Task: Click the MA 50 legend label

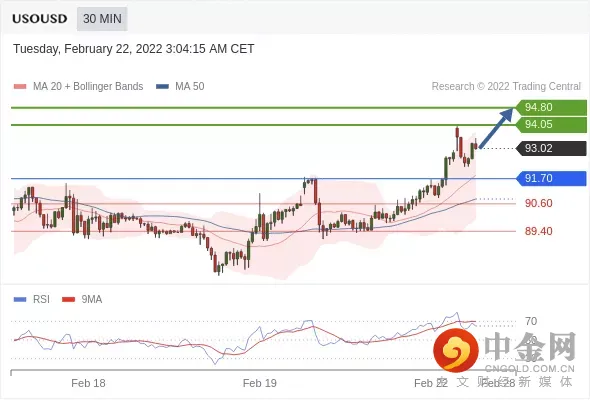Action: point(190,87)
